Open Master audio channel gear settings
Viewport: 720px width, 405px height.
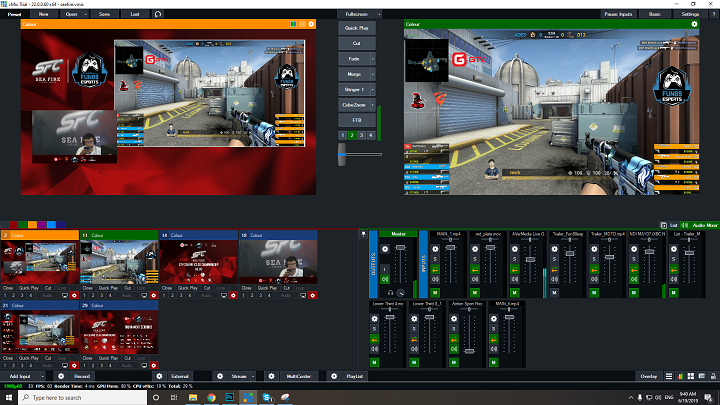coord(385,249)
